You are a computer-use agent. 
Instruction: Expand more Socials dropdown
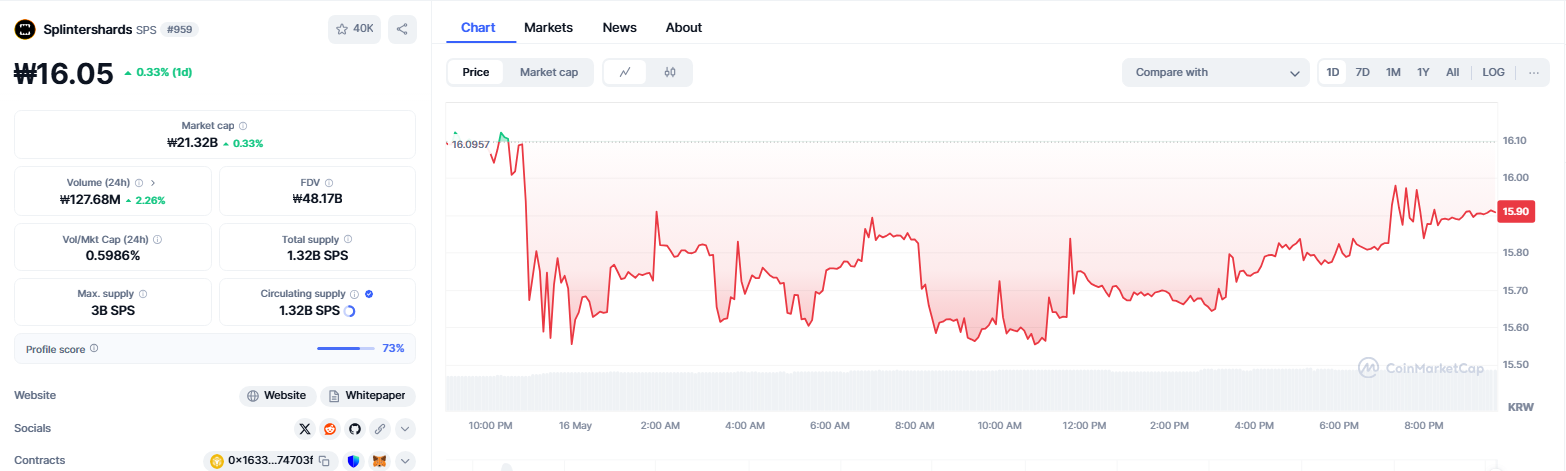click(x=404, y=429)
